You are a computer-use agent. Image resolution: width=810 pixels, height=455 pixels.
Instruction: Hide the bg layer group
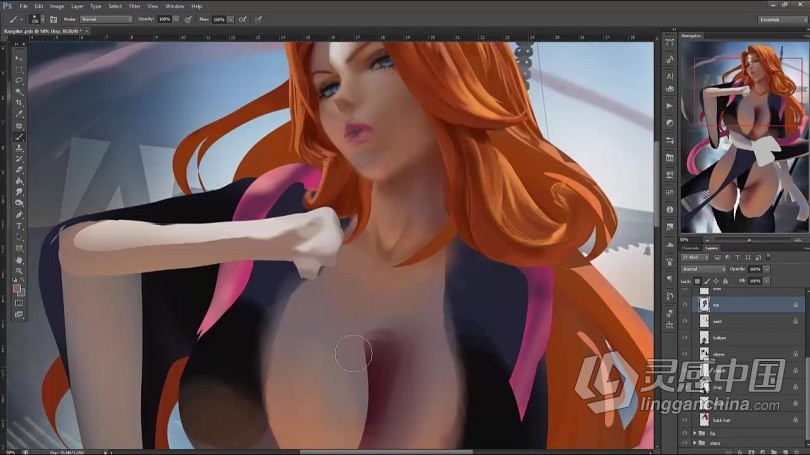685,433
